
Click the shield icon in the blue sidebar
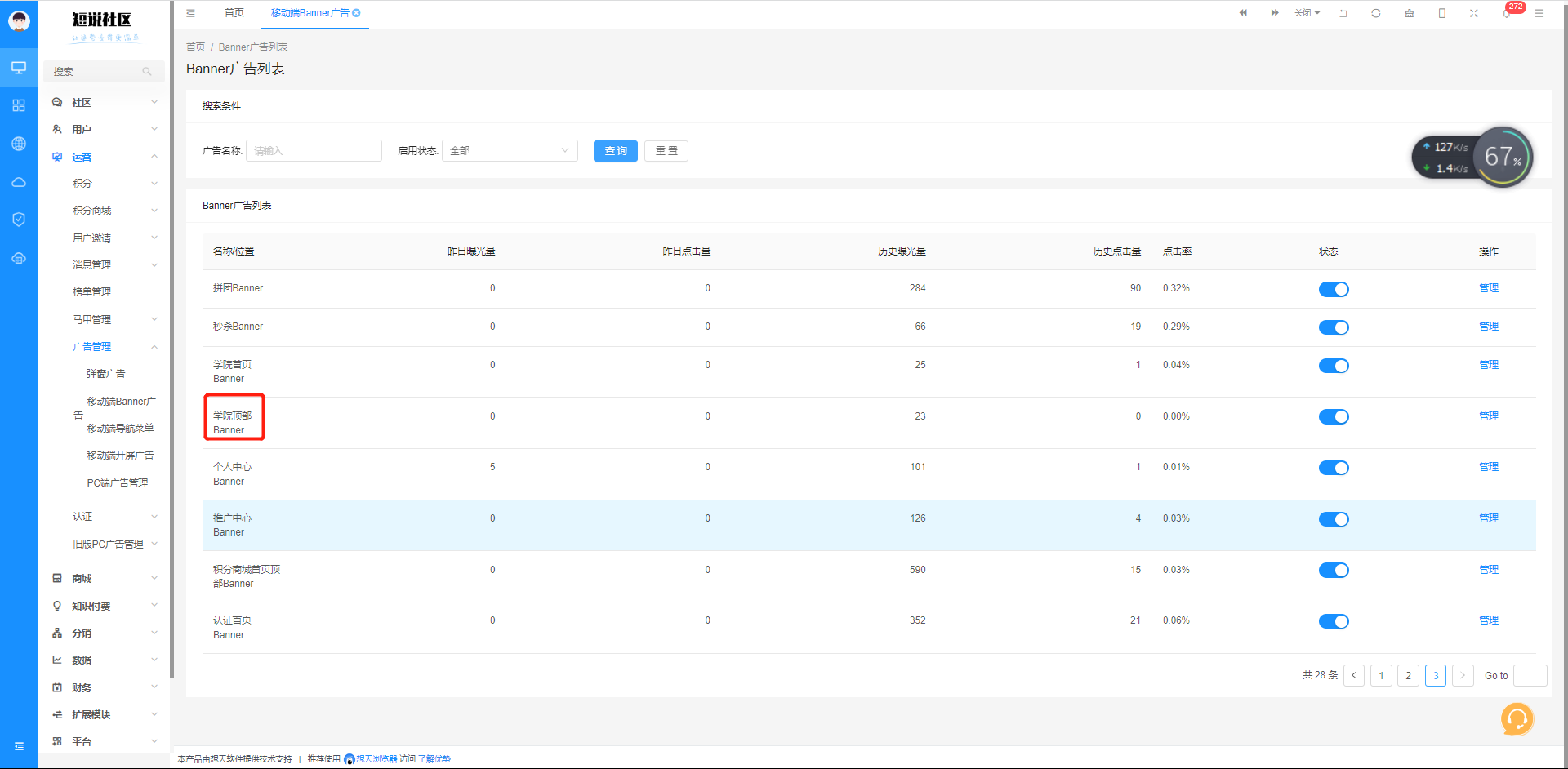[19, 220]
